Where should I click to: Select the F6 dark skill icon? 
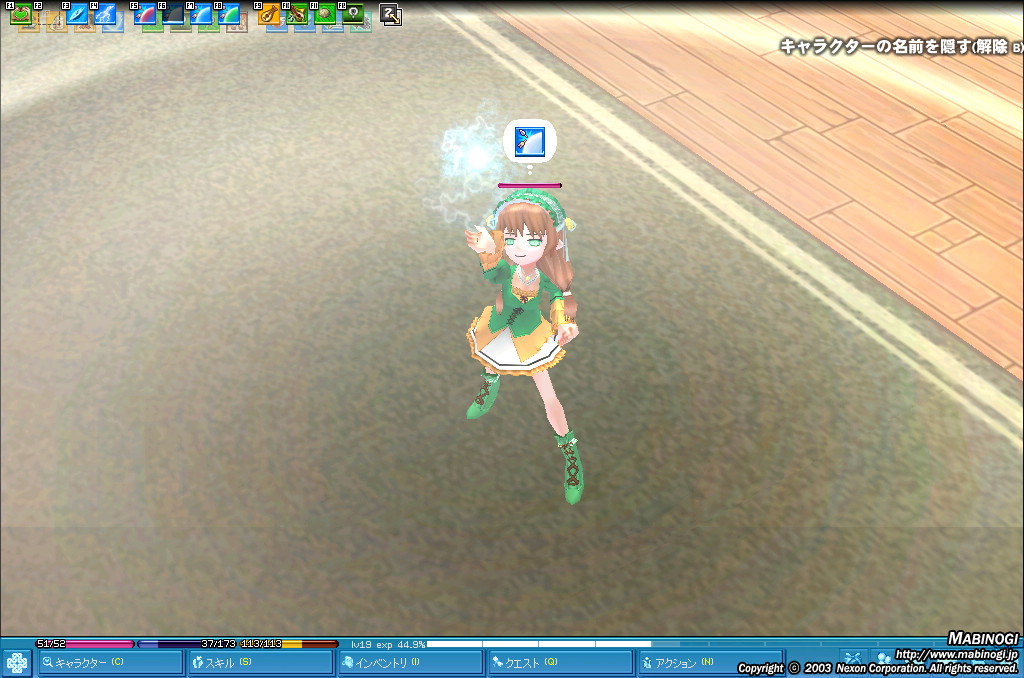coord(173,13)
